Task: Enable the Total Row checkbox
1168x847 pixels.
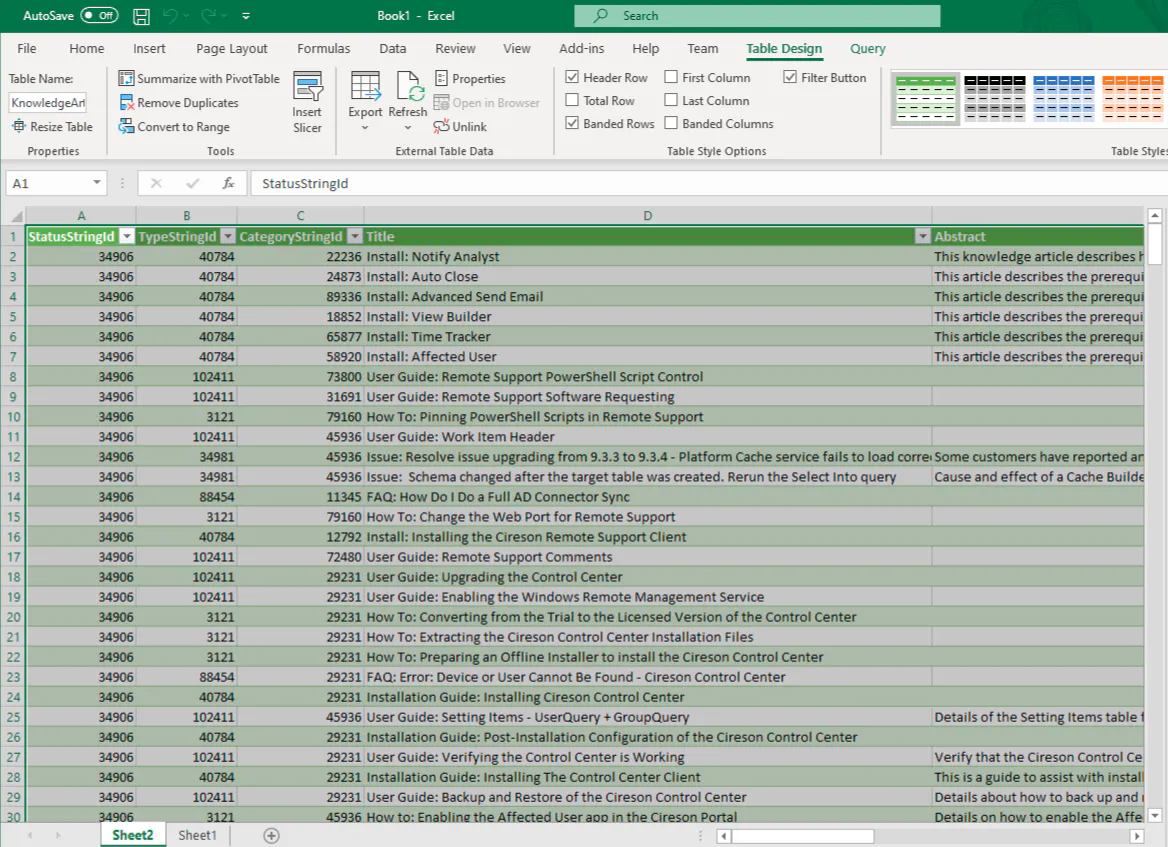Action: point(572,101)
